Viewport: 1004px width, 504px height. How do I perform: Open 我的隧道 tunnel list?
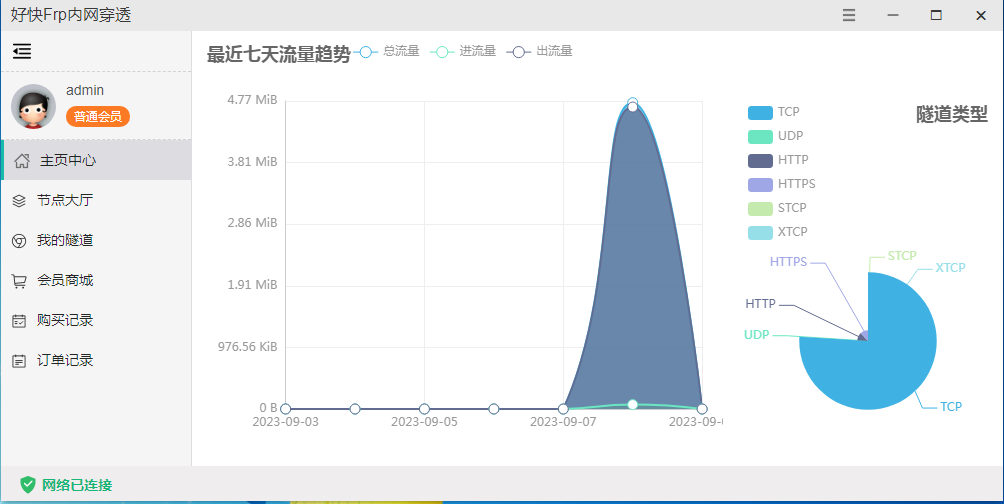click(96, 240)
